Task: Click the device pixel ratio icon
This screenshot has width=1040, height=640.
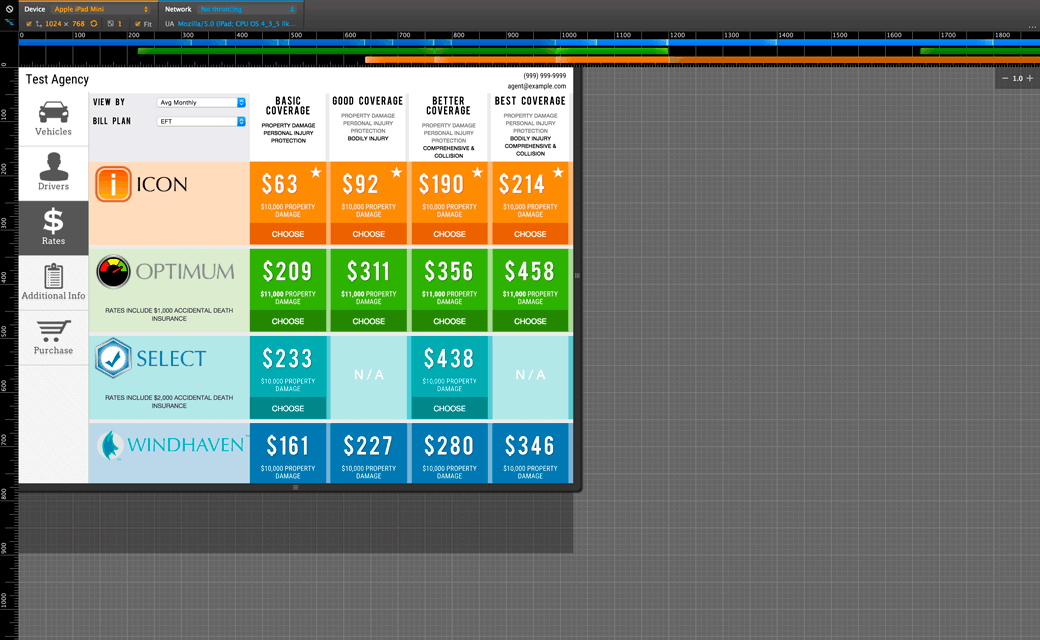Action: (111, 23)
